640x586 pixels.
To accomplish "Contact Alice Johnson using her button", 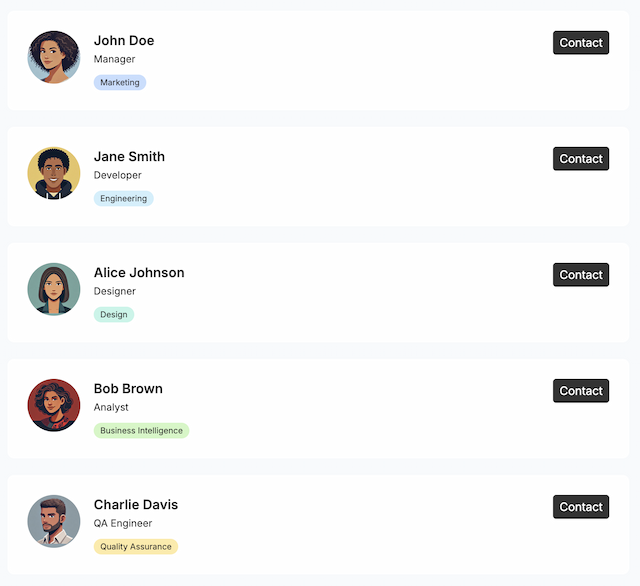I will (581, 275).
